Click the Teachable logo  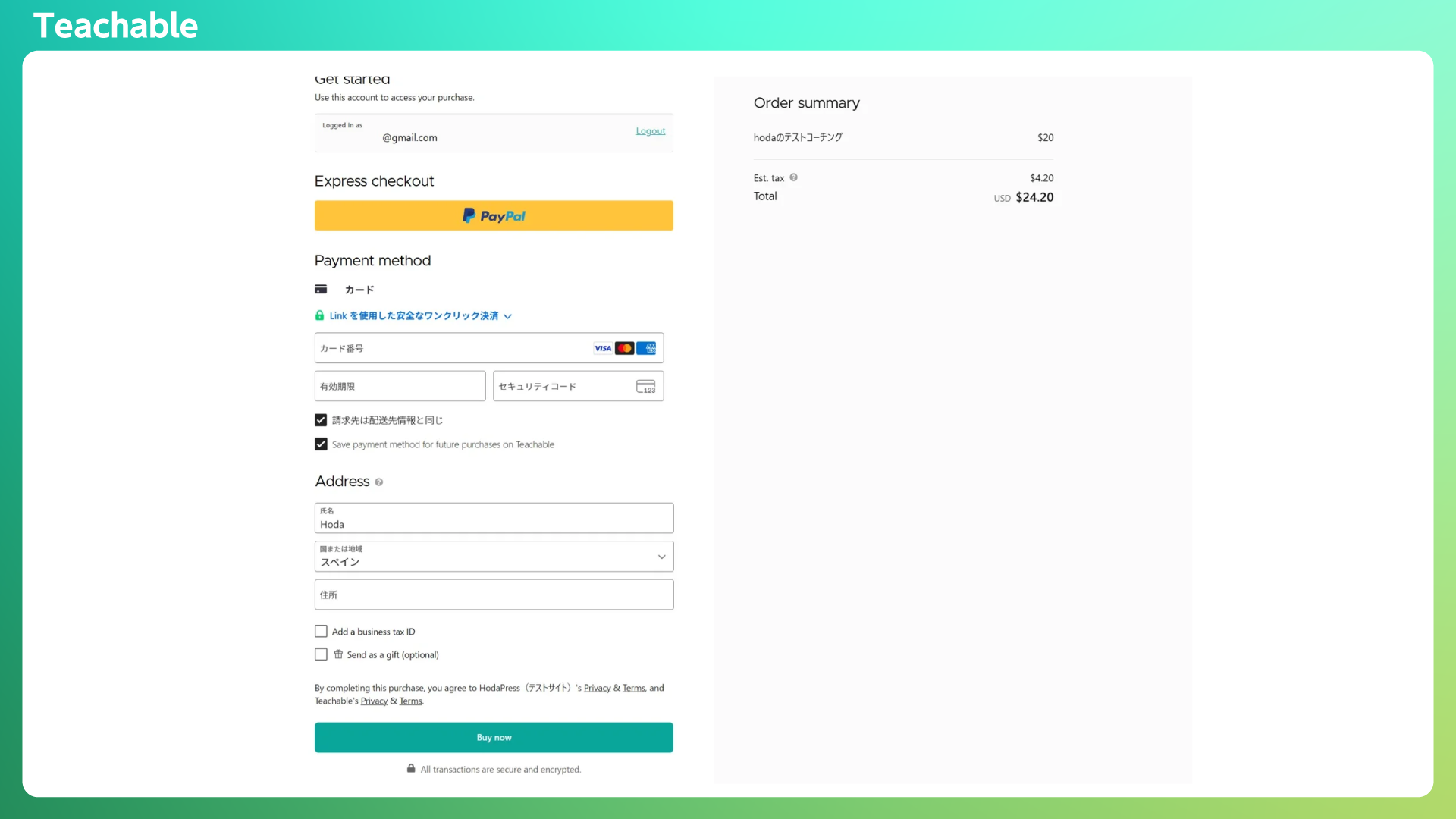[115, 26]
